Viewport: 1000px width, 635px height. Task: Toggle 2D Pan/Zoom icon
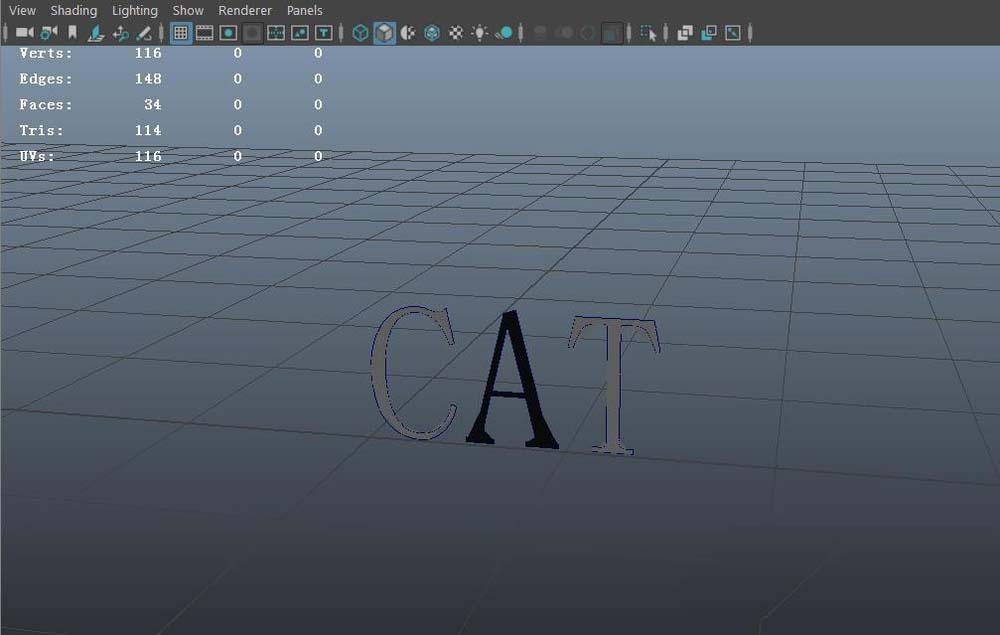pyautogui.click(x=120, y=33)
